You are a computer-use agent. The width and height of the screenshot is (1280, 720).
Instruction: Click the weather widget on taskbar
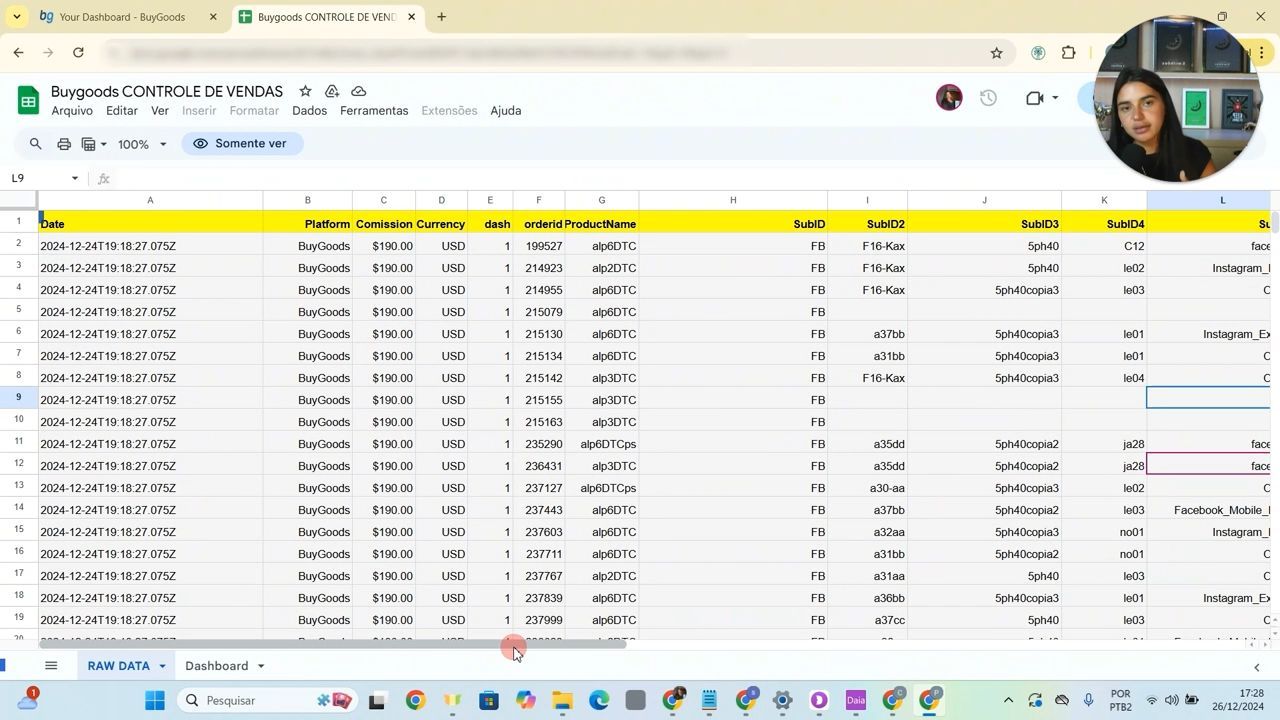pos(28,699)
